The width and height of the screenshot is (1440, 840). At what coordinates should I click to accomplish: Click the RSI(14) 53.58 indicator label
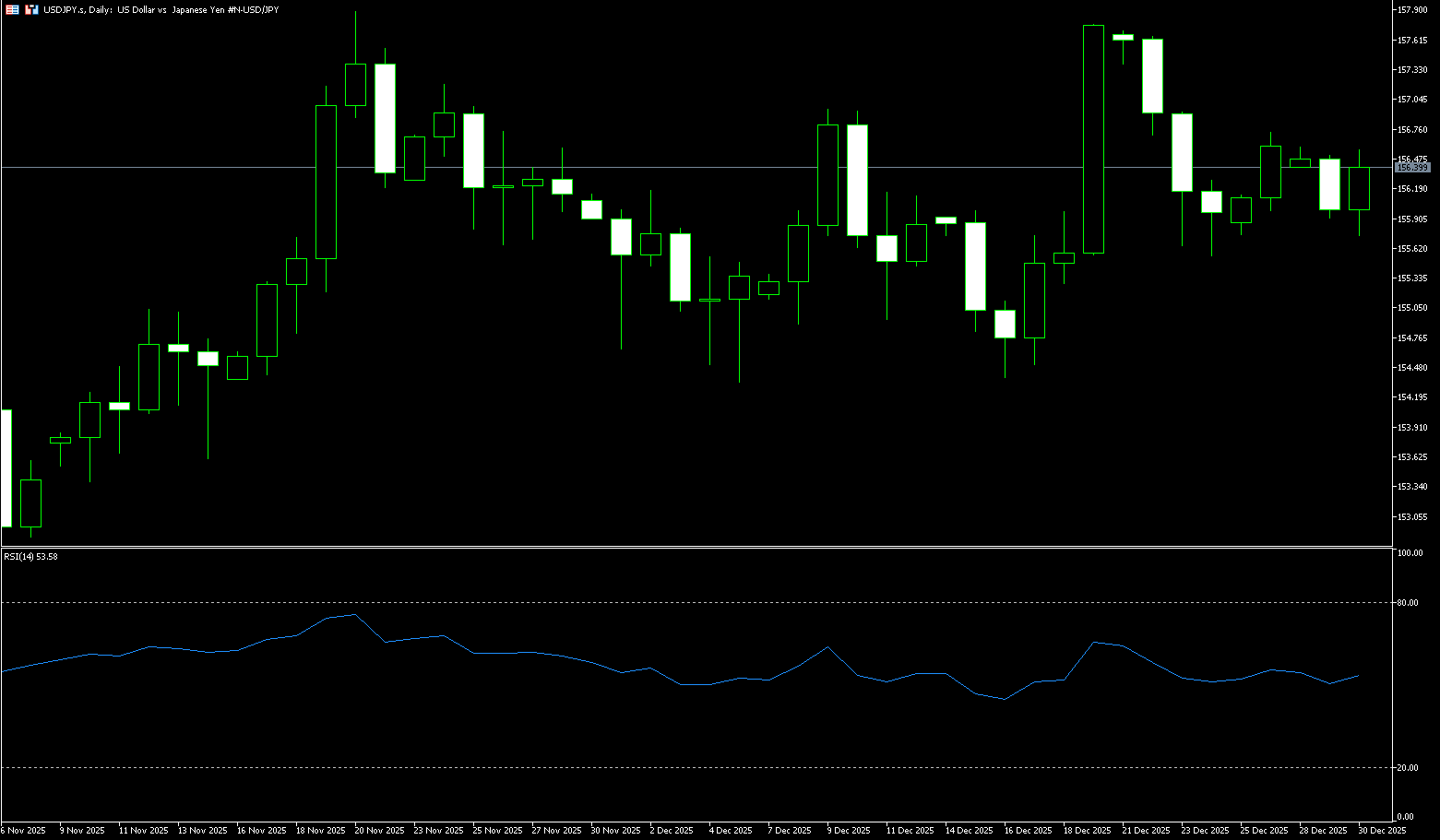tap(30, 557)
